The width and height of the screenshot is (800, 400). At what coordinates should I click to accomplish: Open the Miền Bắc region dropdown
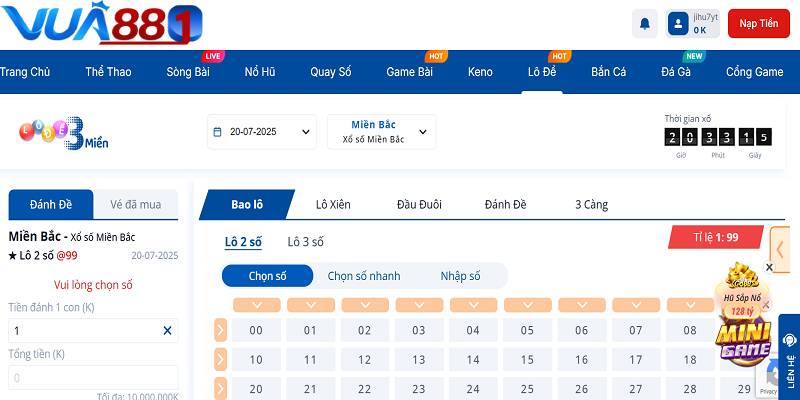[381, 131]
